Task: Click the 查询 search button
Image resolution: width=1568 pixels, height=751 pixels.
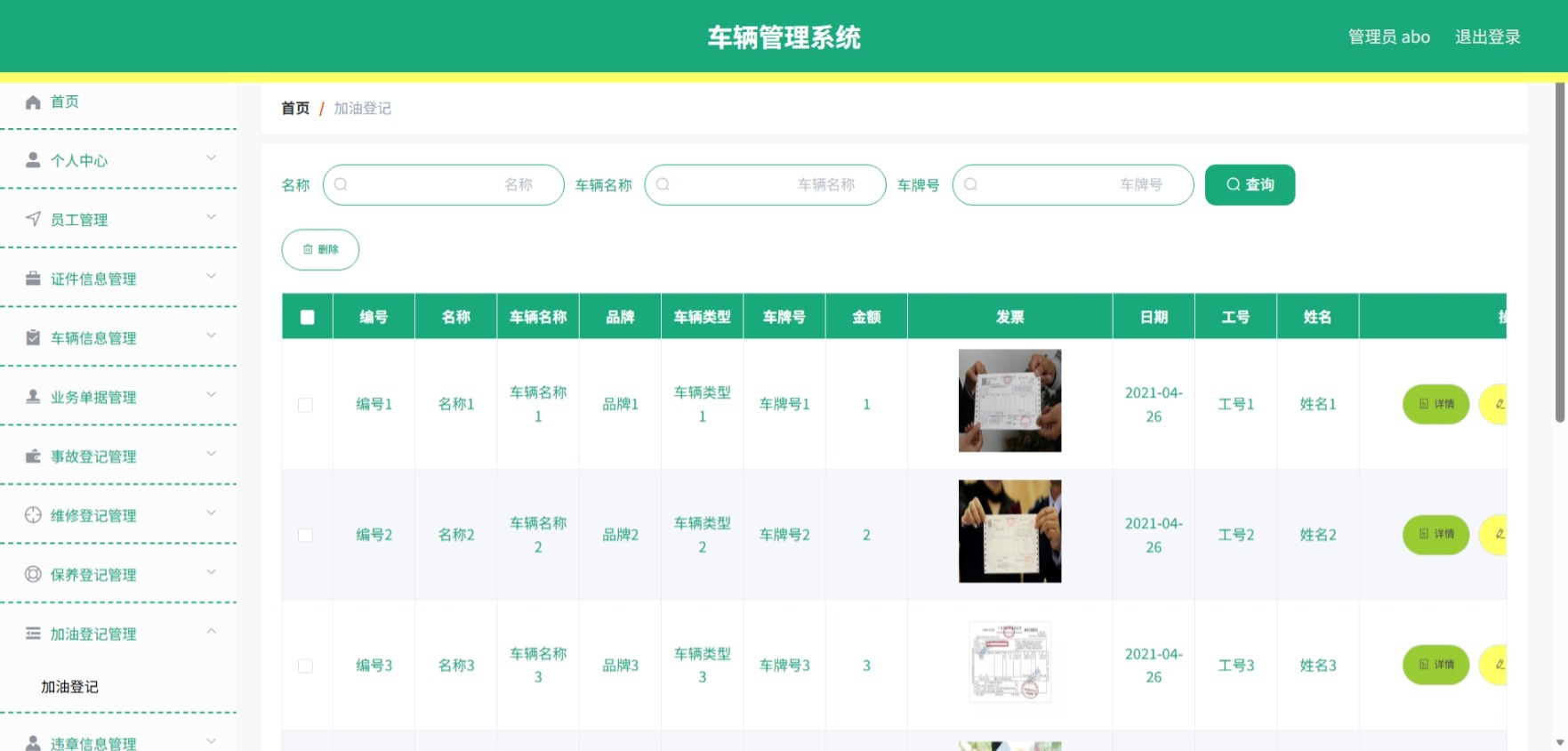Action: (1250, 185)
